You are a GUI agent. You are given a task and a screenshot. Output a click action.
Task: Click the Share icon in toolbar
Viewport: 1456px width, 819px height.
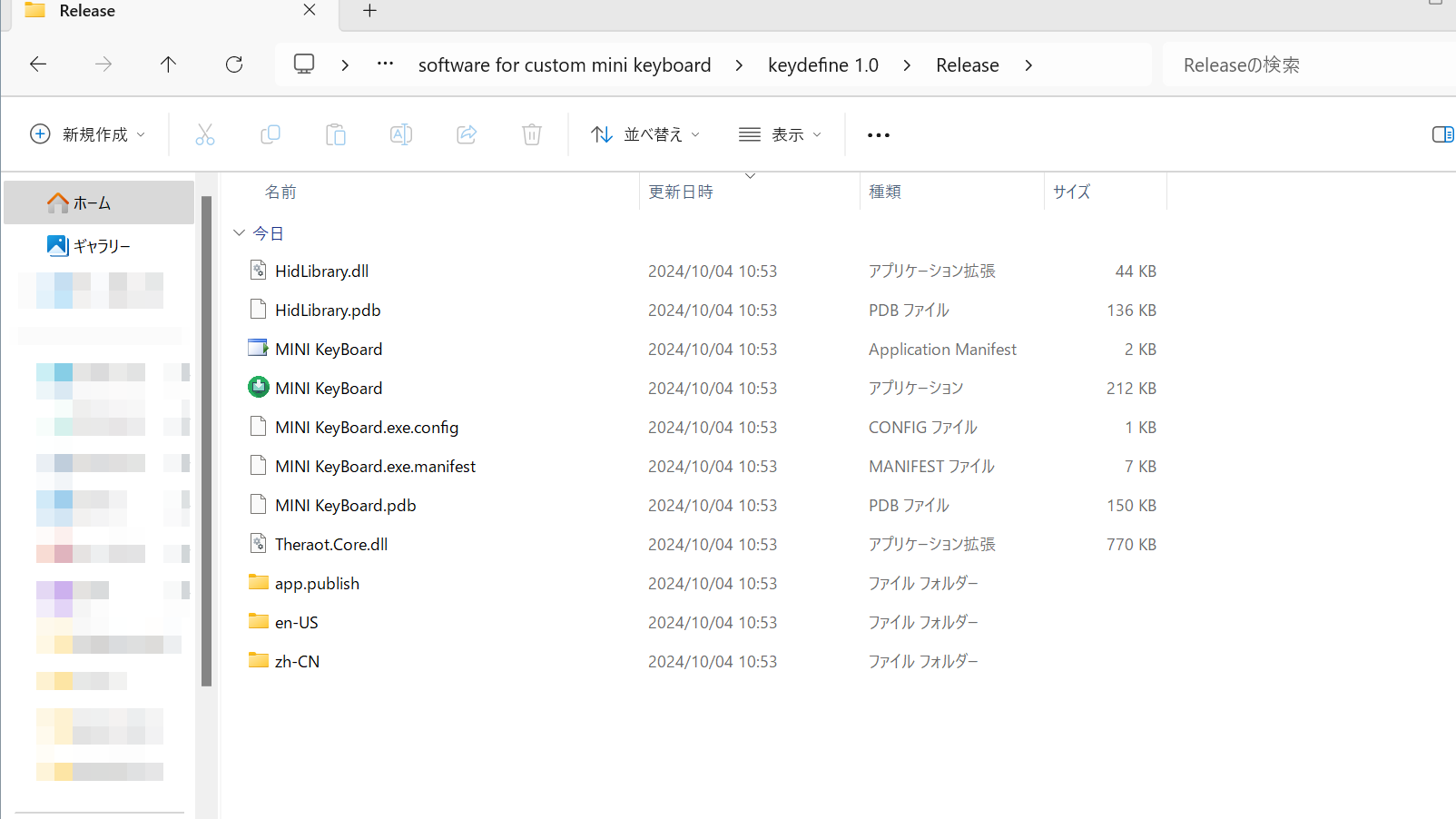point(467,134)
